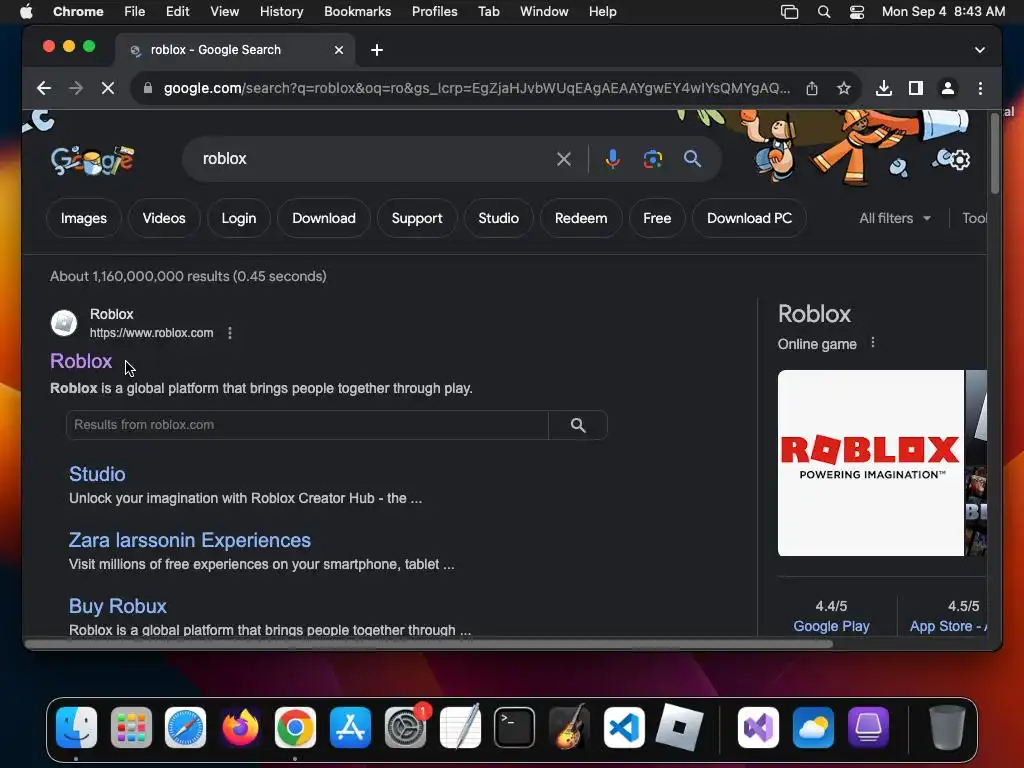Expand the All filters dropdown
This screenshot has height=768, width=1024.
[x=895, y=218]
